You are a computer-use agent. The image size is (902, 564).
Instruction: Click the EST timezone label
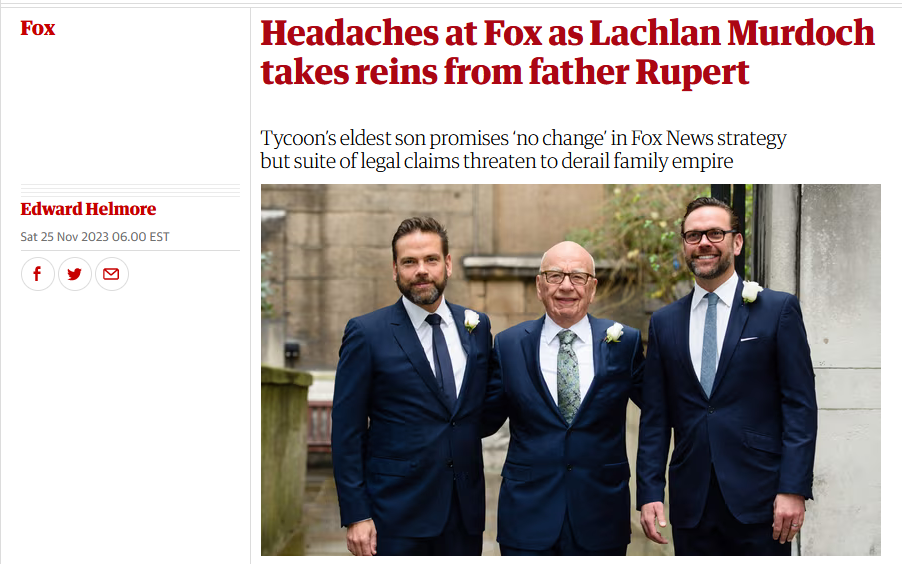pyautogui.click(x=159, y=237)
